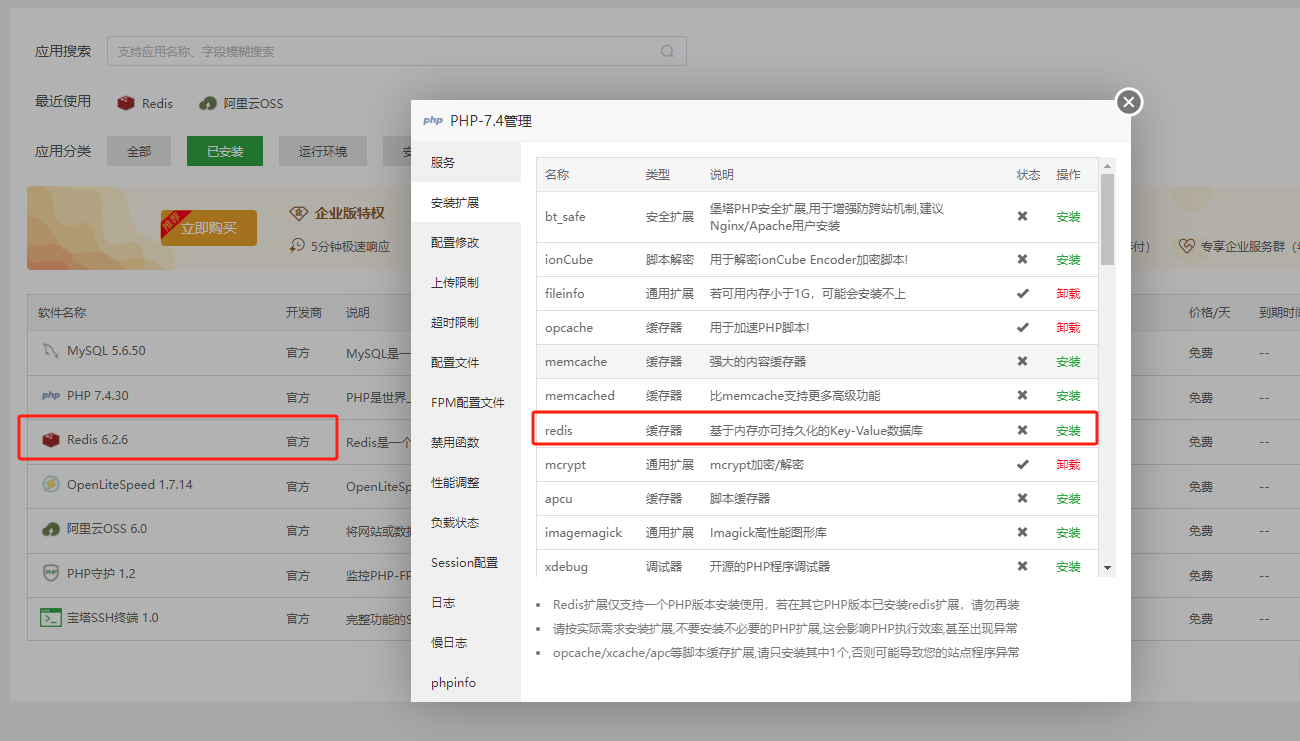Click the extension list scrollbar thumb
The image size is (1300, 741).
(1107, 219)
